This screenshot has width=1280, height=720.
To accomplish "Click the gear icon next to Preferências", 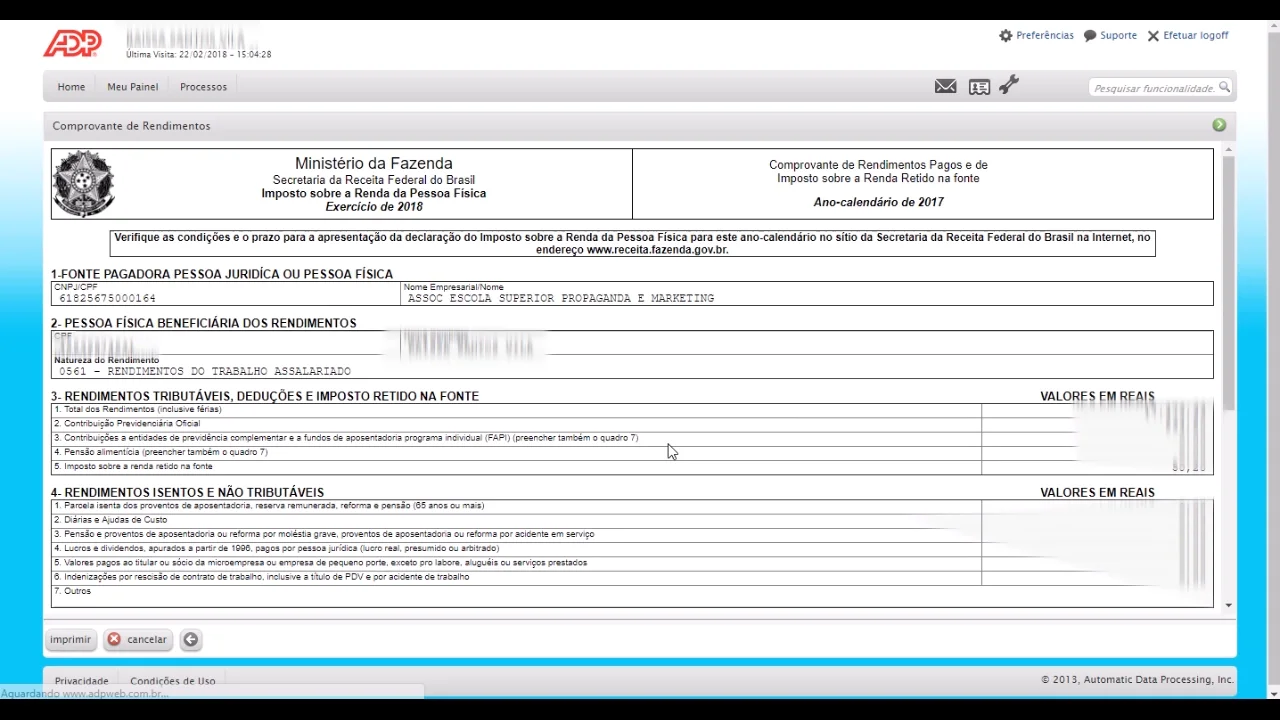I will coord(1005,35).
